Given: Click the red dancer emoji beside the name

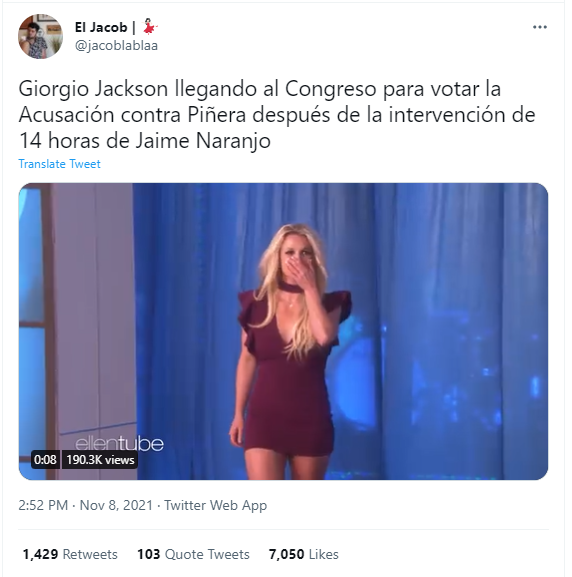Looking at the screenshot, I should click(150, 26).
